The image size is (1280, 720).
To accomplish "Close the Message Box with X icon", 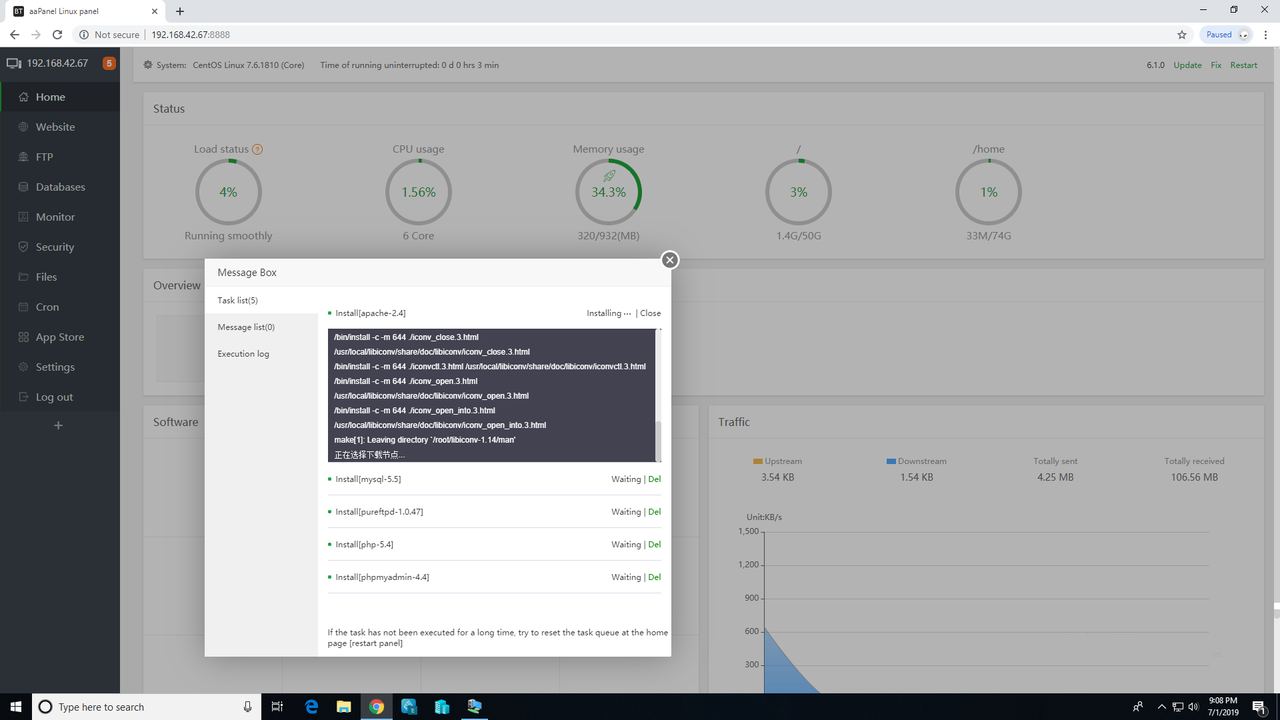I will (x=670, y=260).
